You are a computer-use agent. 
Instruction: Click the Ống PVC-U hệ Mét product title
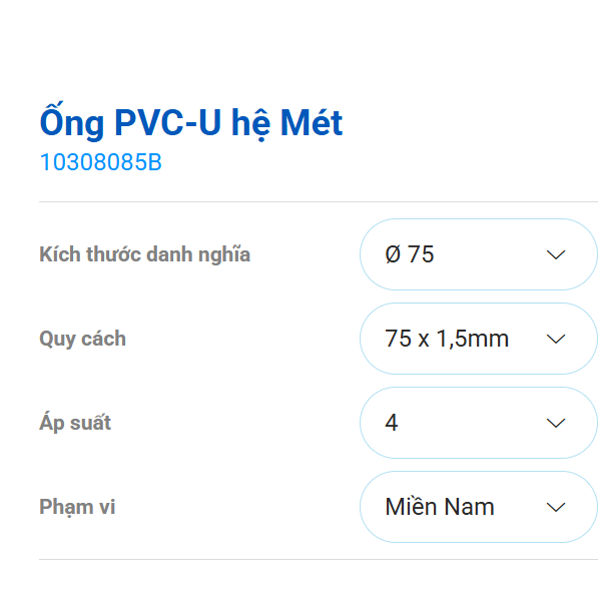pyautogui.click(x=191, y=123)
